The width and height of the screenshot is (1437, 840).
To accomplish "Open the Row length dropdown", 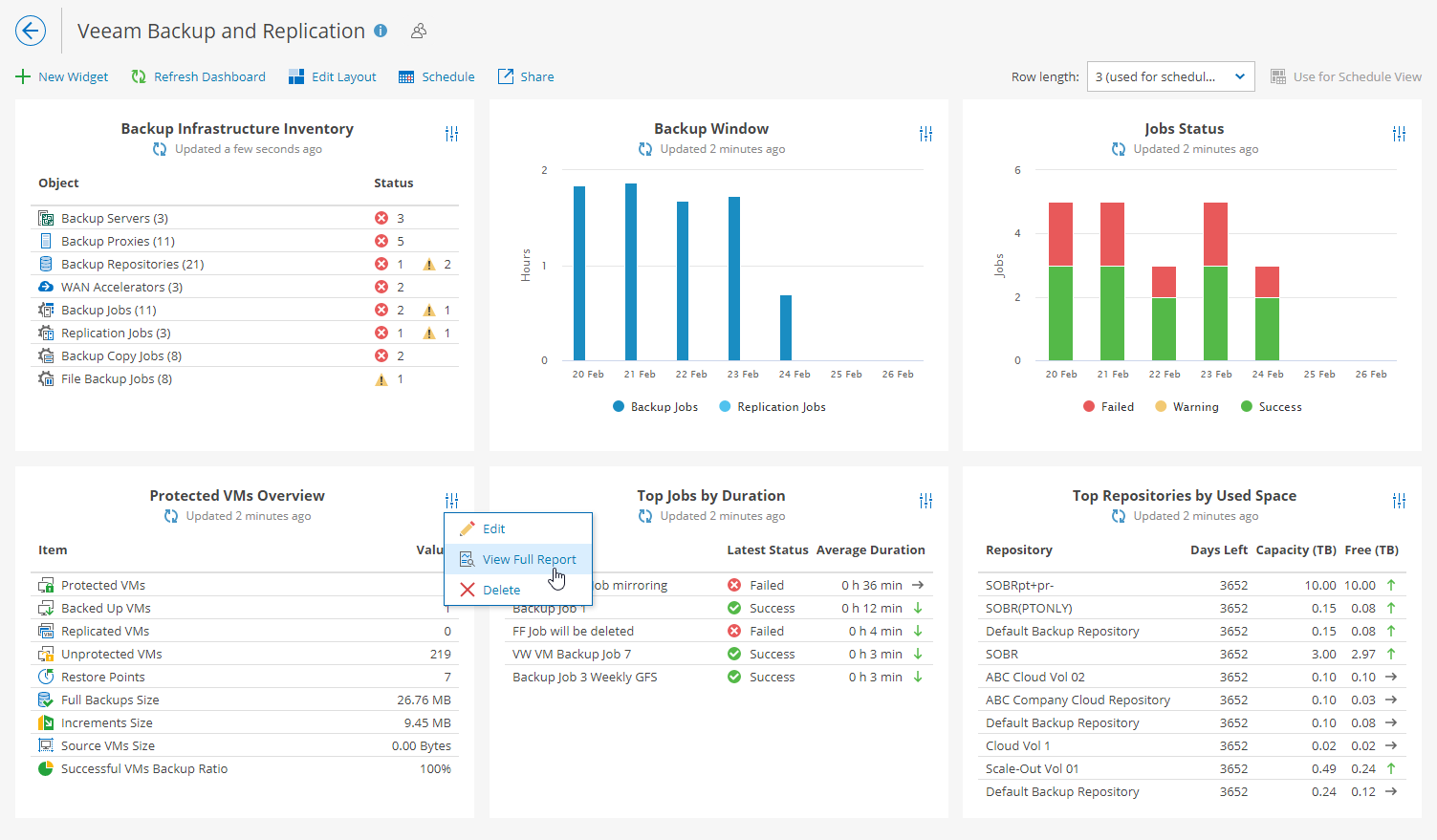I will point(1171,76).
